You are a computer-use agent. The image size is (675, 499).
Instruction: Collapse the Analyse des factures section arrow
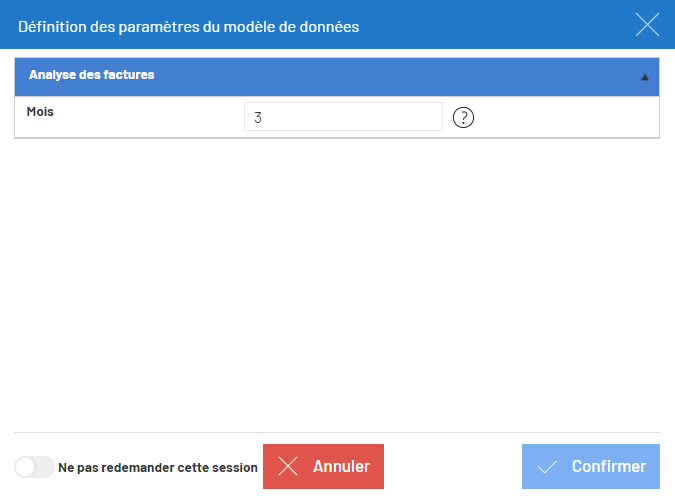(644, 77)
